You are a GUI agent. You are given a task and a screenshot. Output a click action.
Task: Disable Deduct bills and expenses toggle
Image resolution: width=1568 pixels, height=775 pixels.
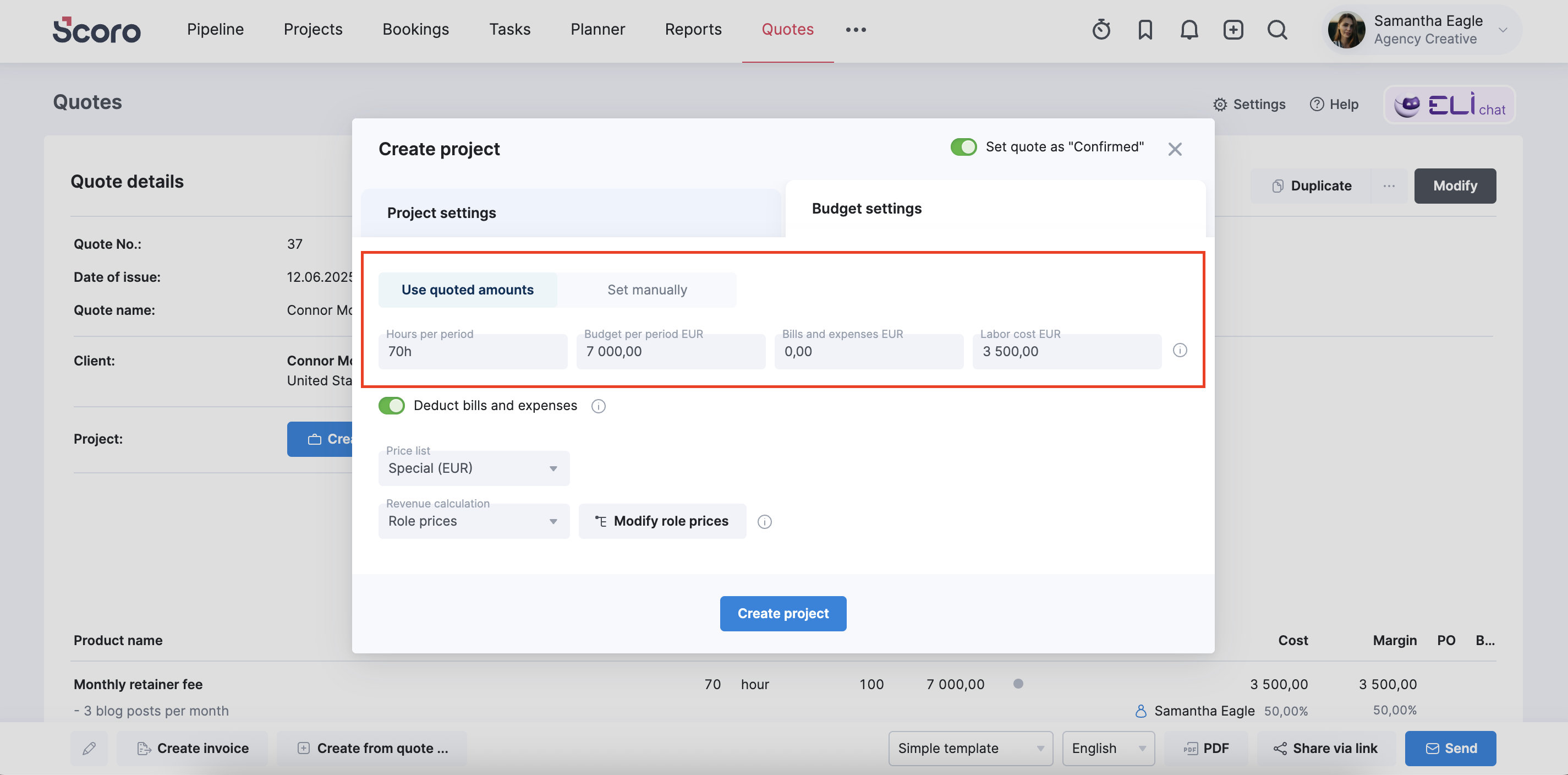391,406
